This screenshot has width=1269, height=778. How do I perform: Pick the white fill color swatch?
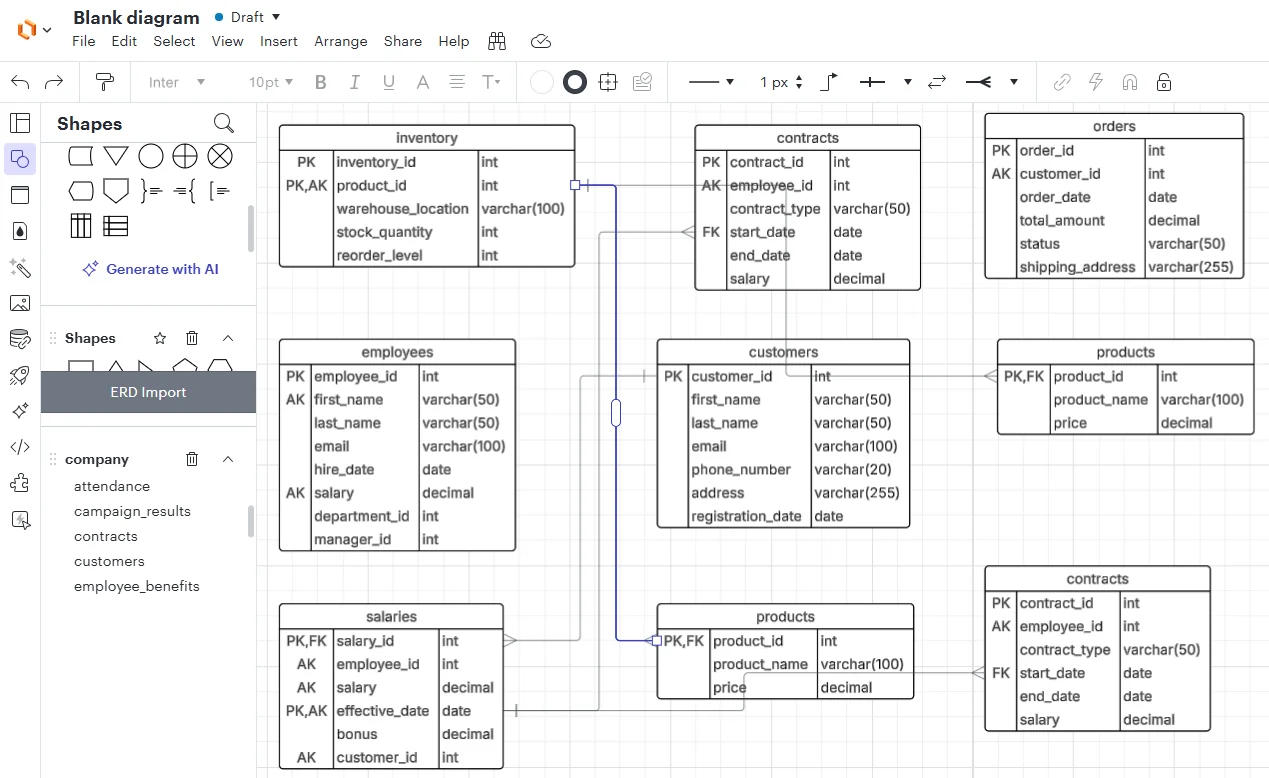(542, 82)
